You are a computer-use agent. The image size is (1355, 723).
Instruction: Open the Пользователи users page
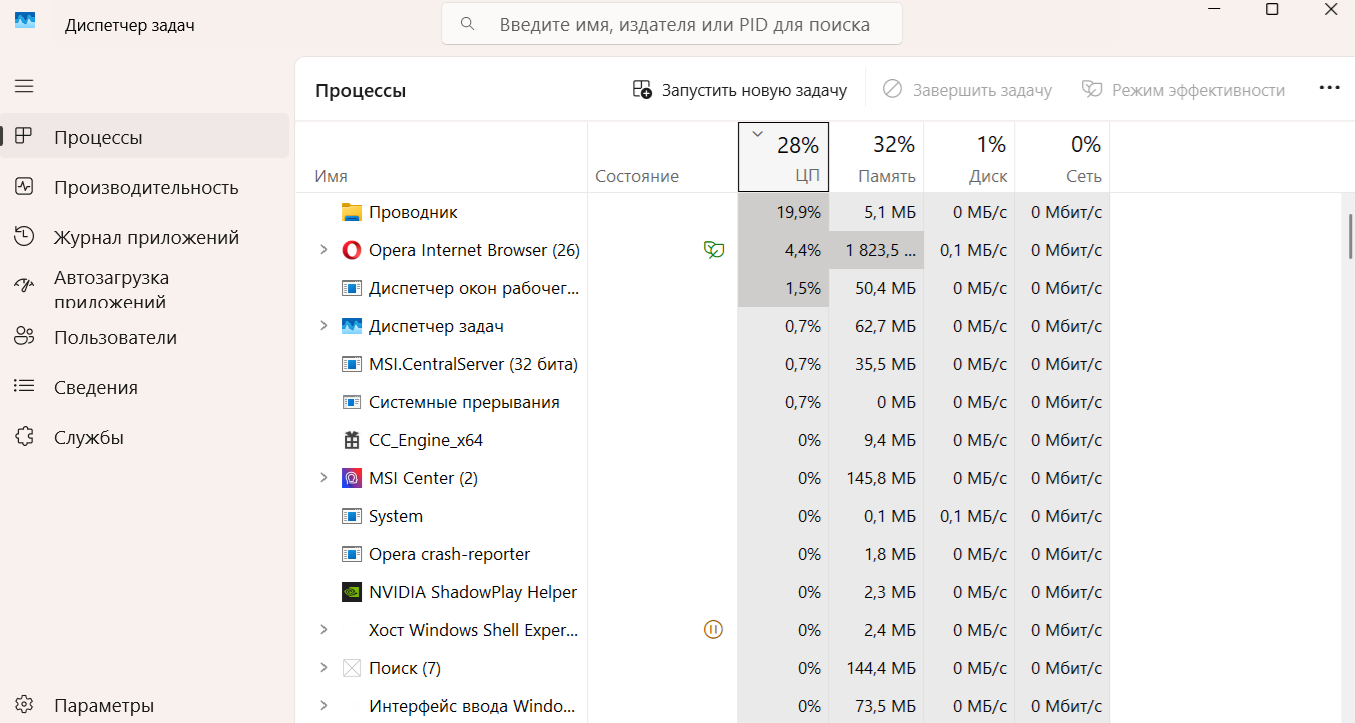115,337
